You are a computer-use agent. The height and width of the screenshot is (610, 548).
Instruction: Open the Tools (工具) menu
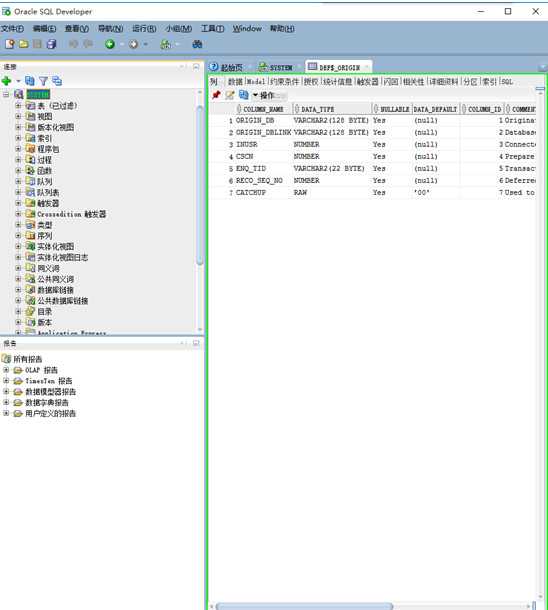pos(212,29)
